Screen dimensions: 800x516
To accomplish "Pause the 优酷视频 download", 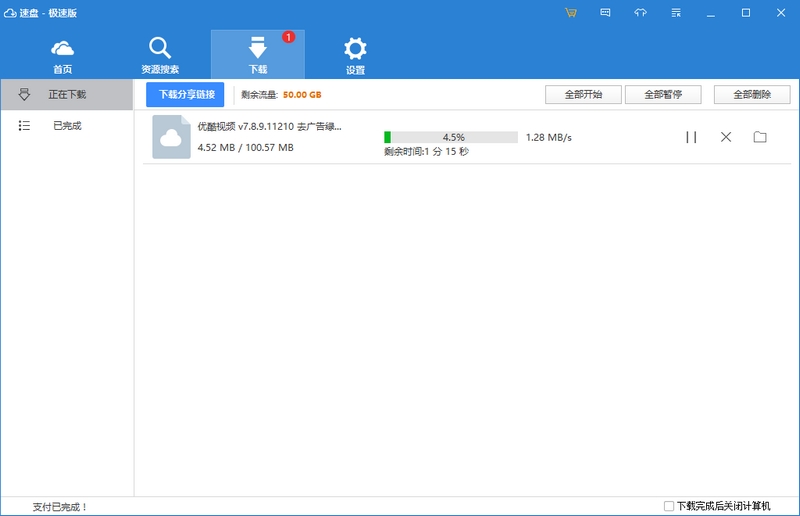I will 691,137.
